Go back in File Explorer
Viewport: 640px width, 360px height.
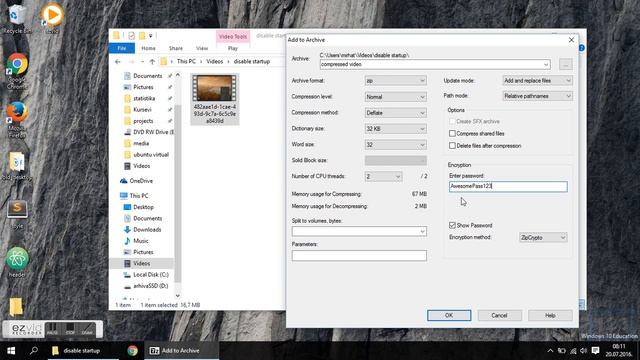(x=118, y=62)
